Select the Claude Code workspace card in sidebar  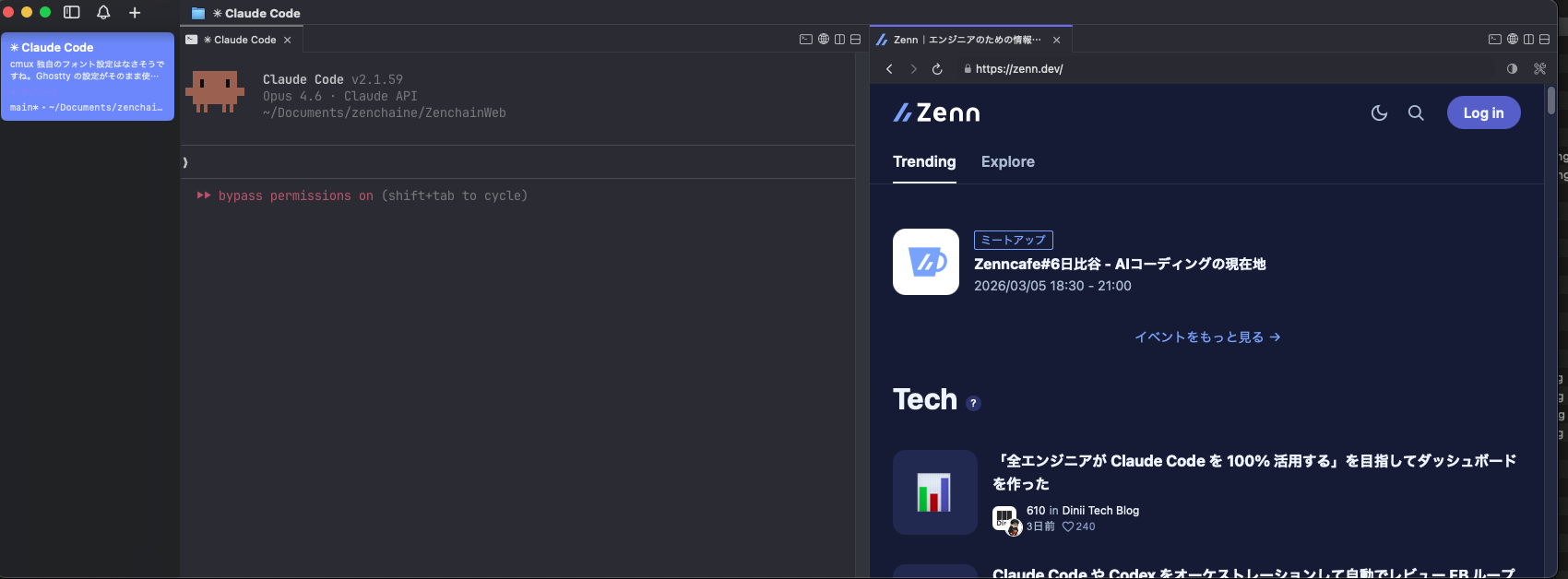pyautogui.click(x=88, y=77)
